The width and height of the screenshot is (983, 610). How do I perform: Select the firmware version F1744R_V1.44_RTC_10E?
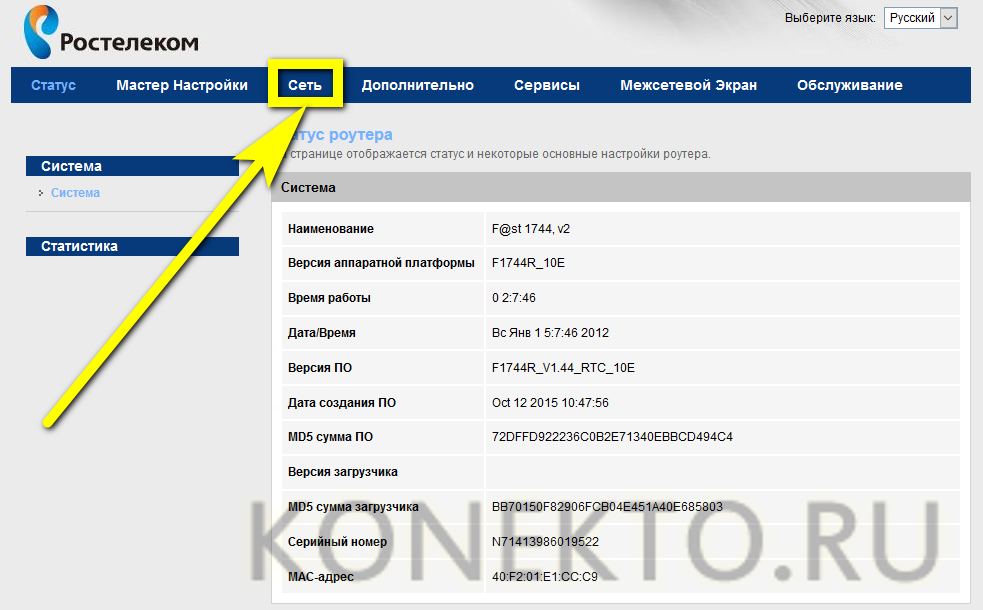point(563,368)
